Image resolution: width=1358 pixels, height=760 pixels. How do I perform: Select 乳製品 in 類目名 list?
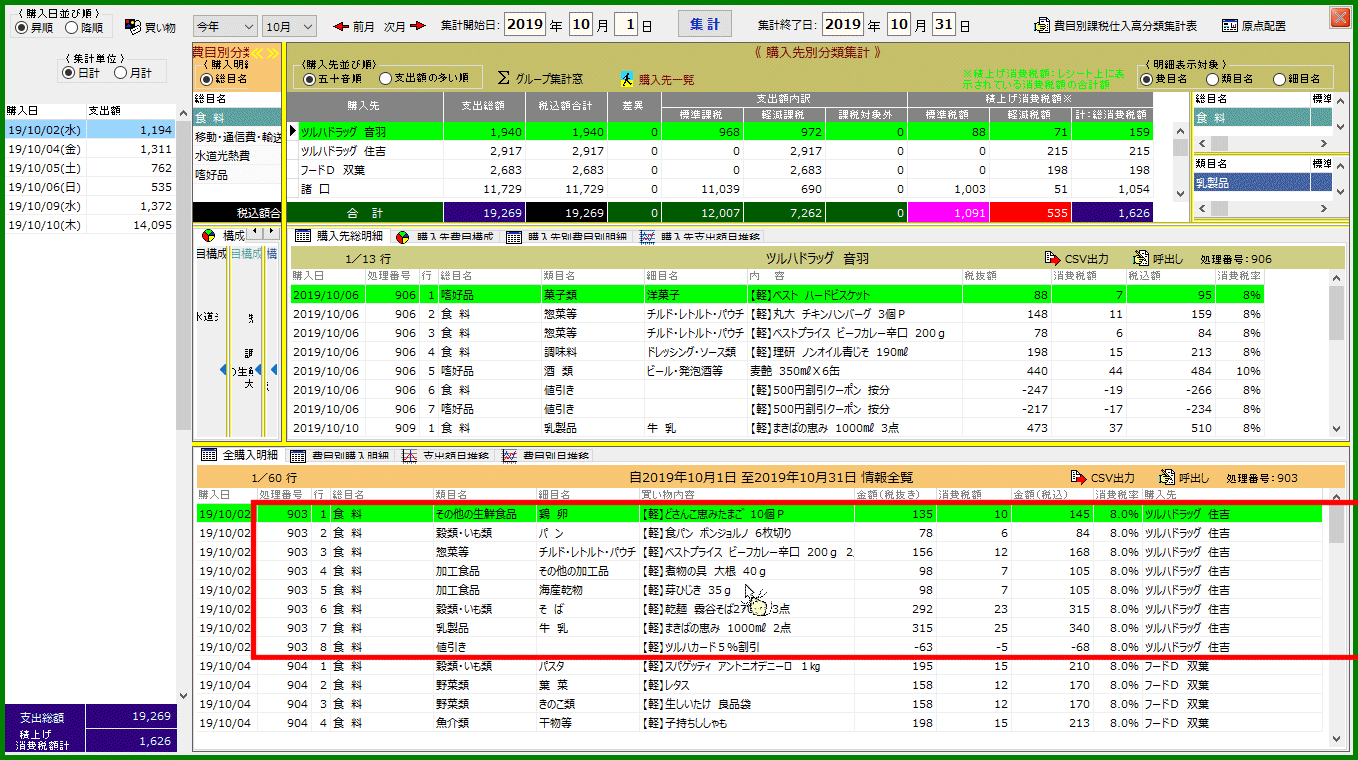pos(1252,183)
